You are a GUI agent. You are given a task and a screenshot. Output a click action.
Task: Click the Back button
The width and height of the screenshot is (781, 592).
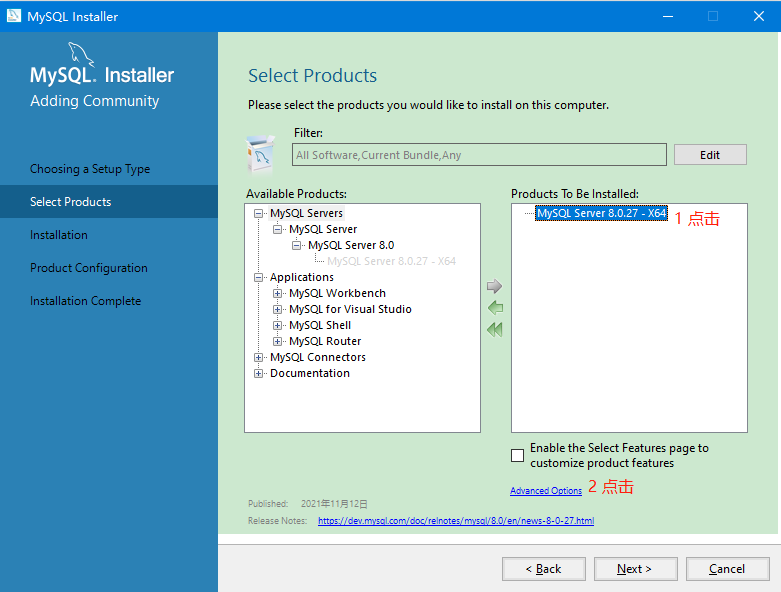point(543,569)
